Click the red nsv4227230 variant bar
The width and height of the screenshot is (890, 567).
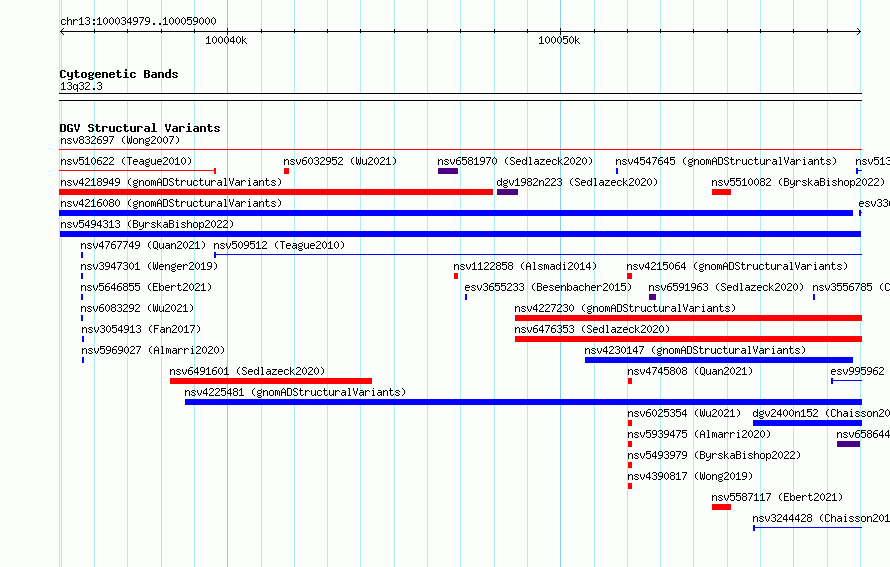point(688,318)
